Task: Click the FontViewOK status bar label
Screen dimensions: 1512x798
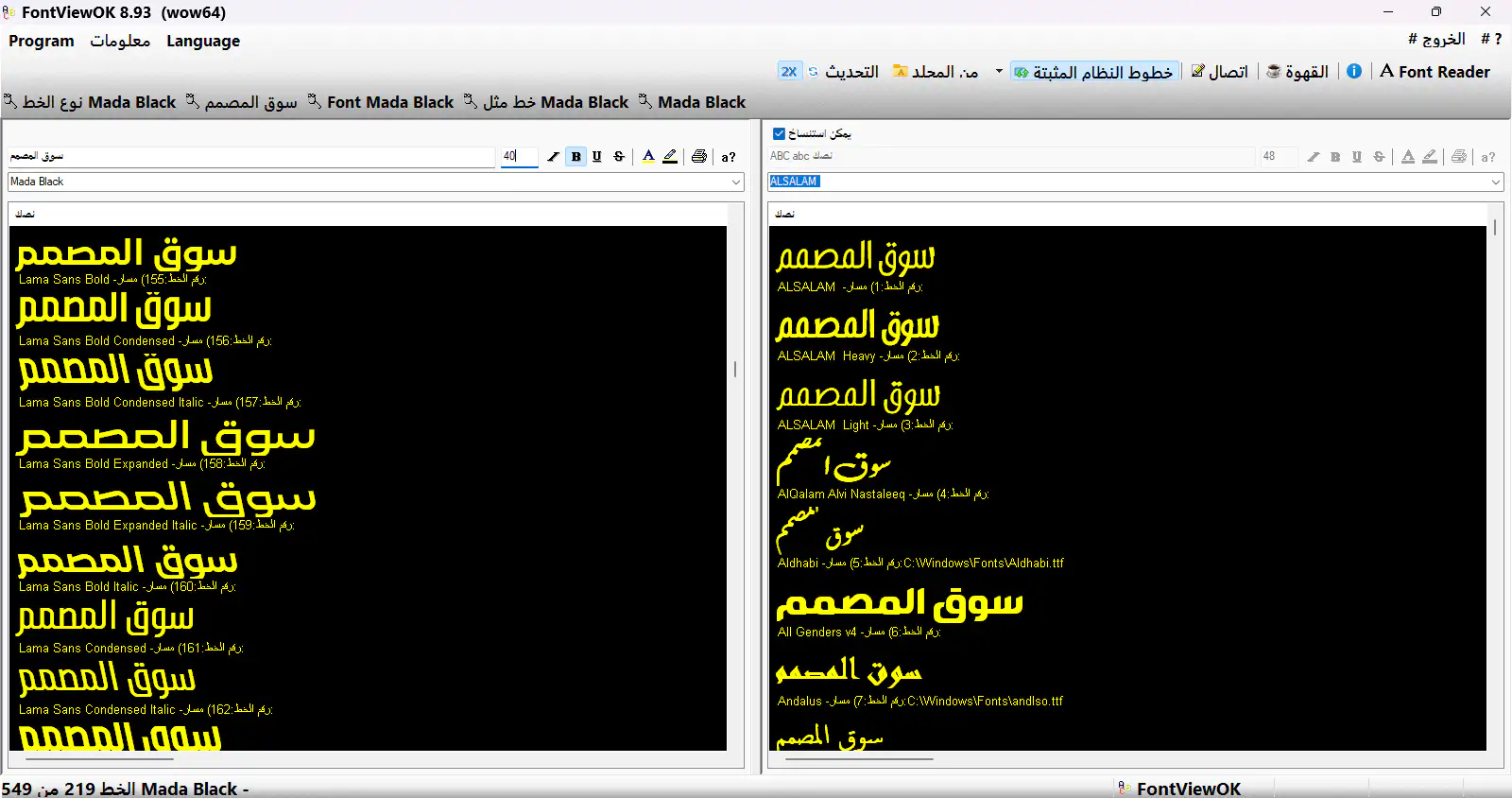Action: coord(1189,789)
